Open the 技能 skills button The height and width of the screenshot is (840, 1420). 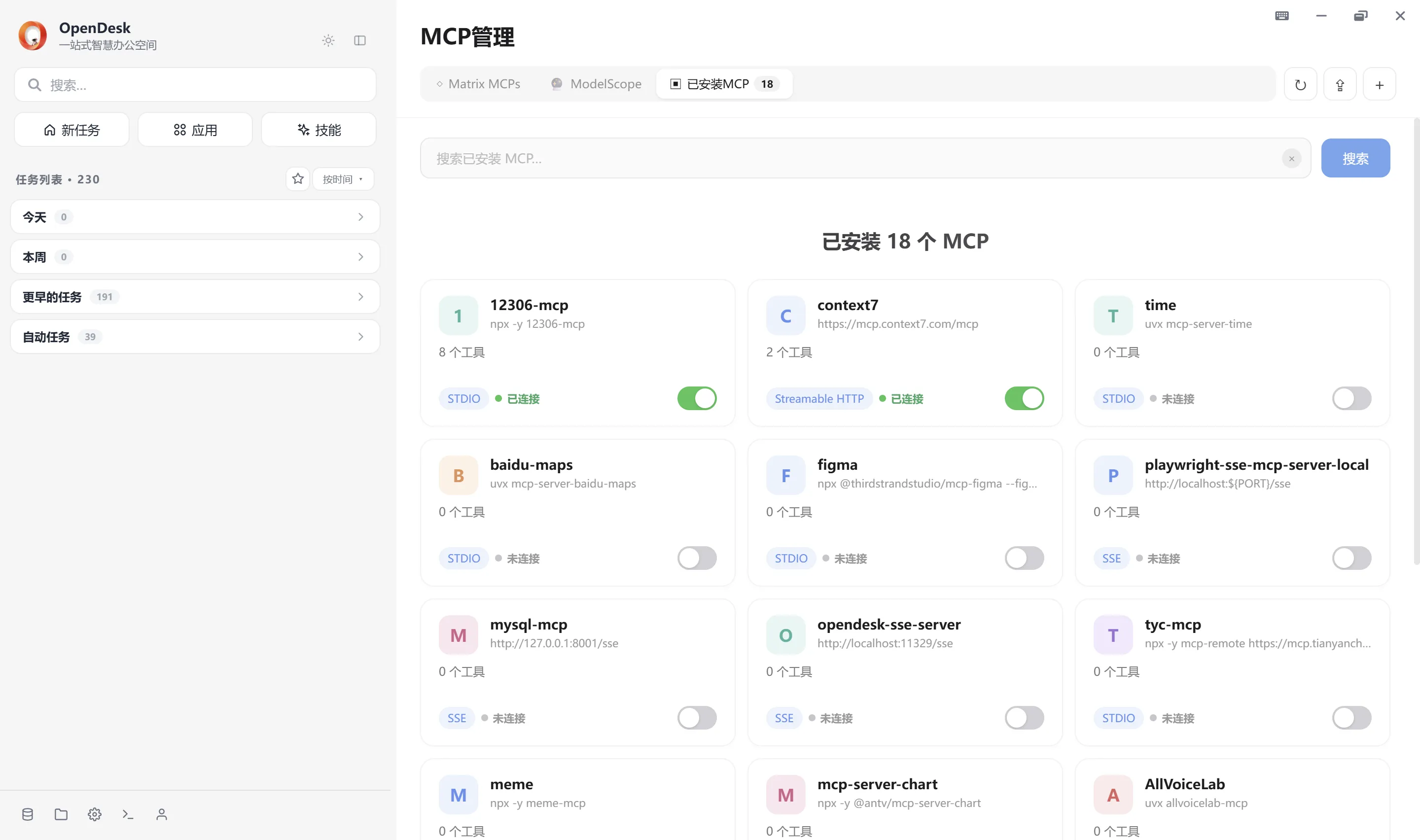click(319, 130)
